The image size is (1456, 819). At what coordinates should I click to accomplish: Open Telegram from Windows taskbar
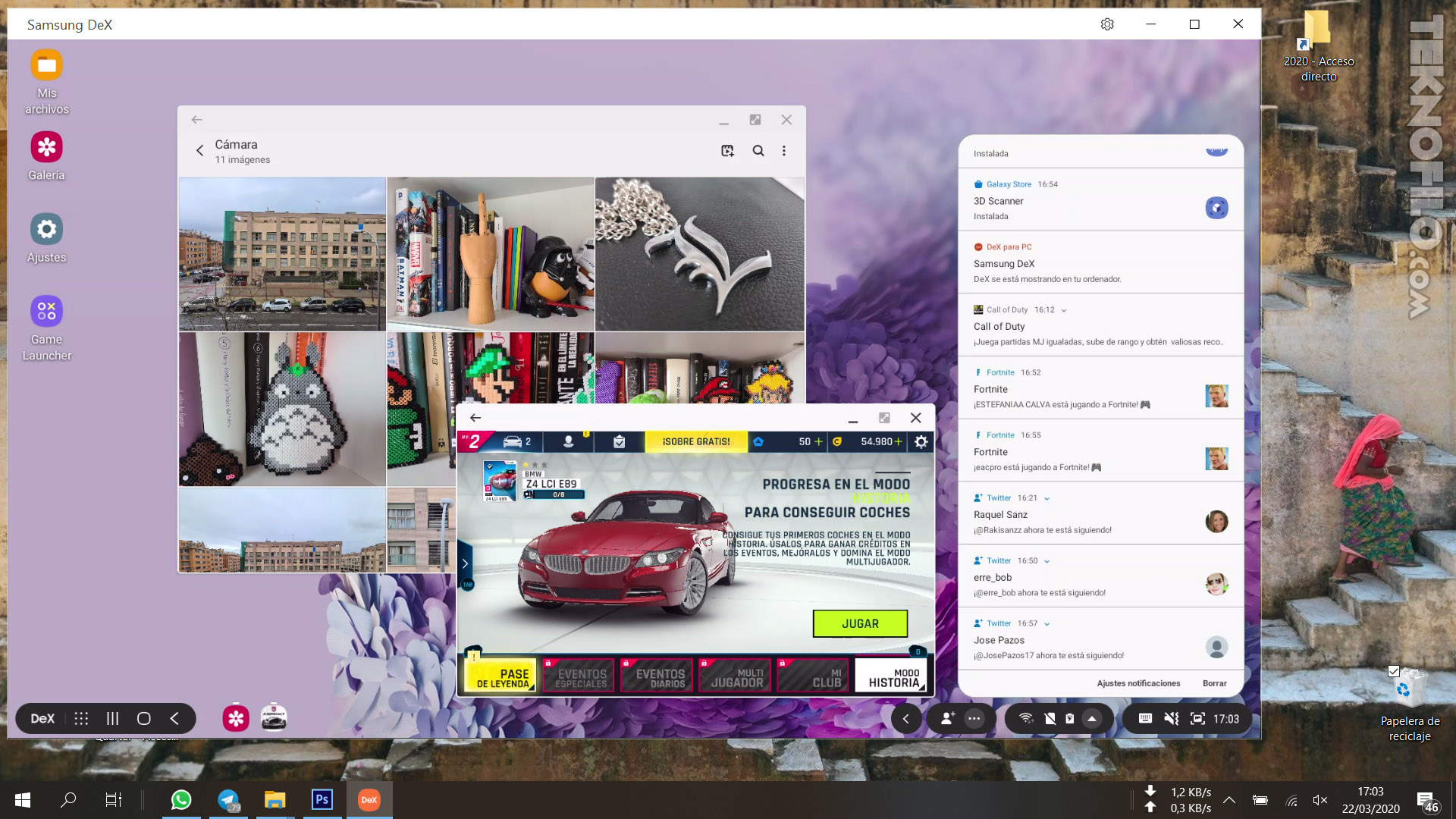tap(228, 799)
